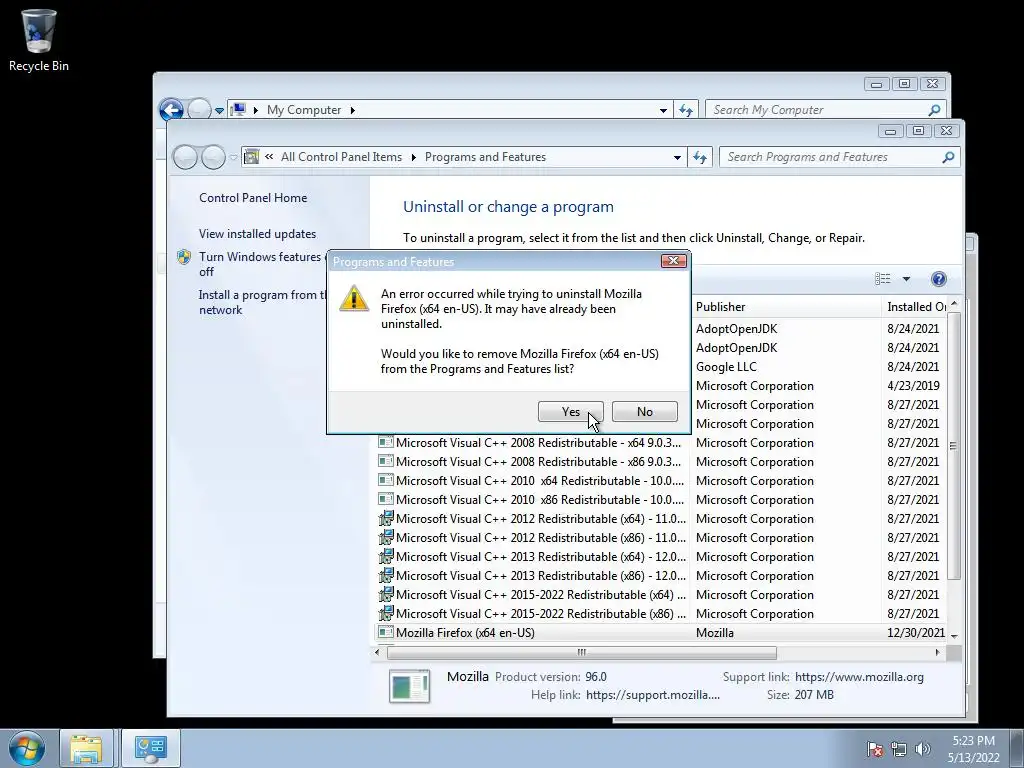Click Control Panel taskbar button
The height and width of the screenshot is (768, 1024).
point(150,749)
